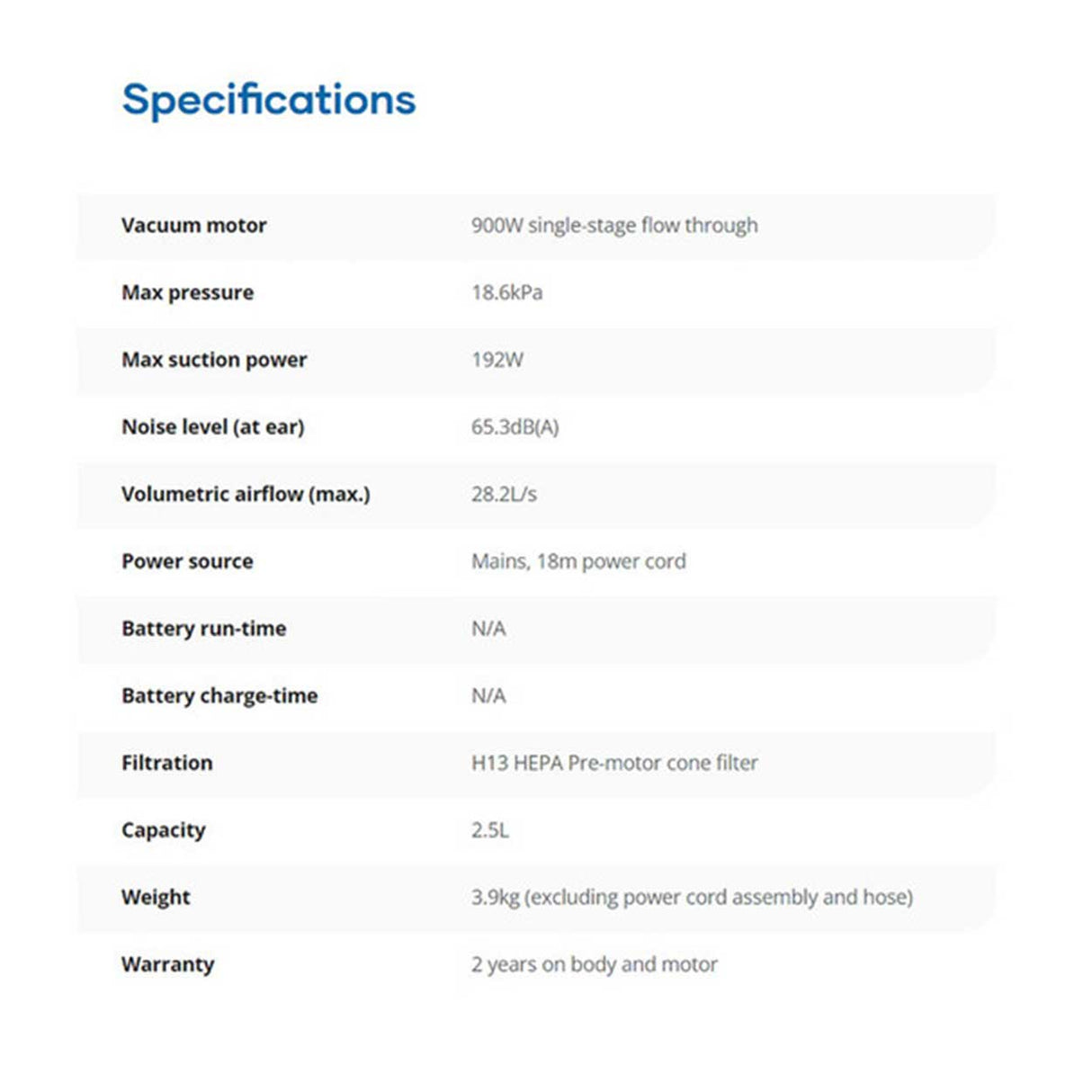Click the Power source label

(x=187, y=561)
